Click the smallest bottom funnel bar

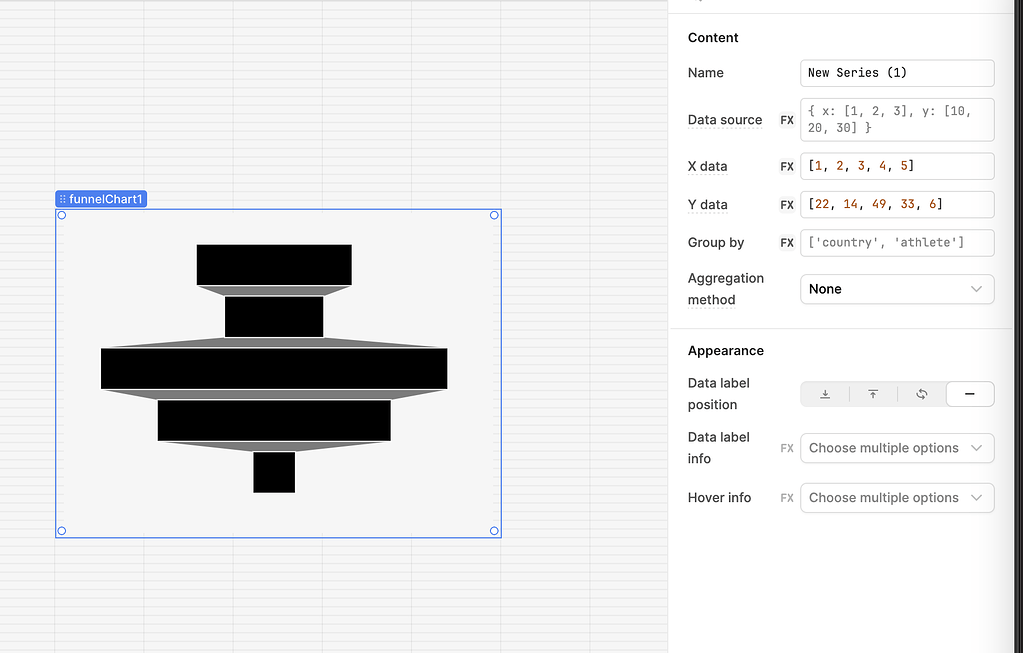pos(274,472)
